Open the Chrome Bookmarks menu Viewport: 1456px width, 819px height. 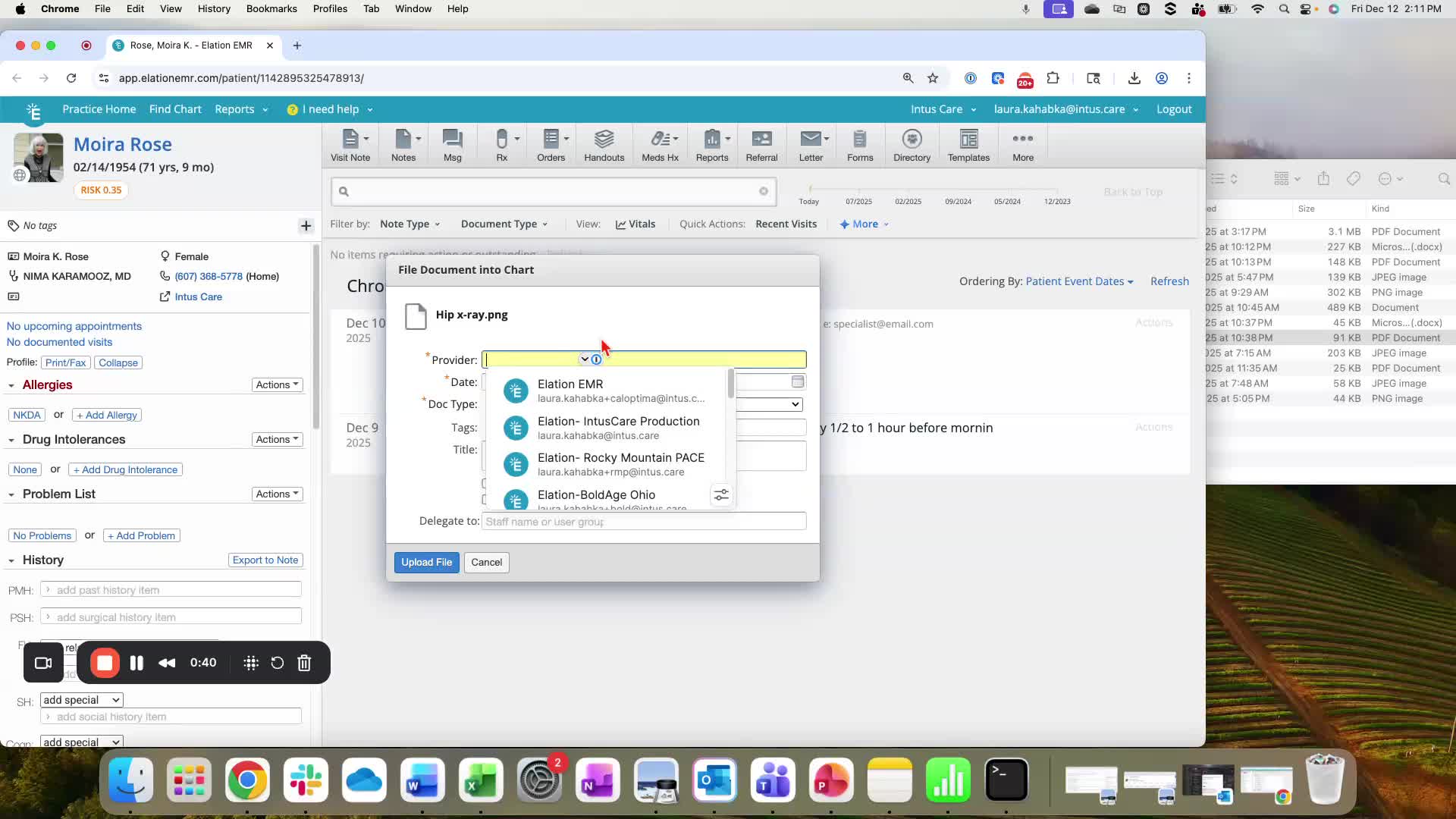coord(271,8)
